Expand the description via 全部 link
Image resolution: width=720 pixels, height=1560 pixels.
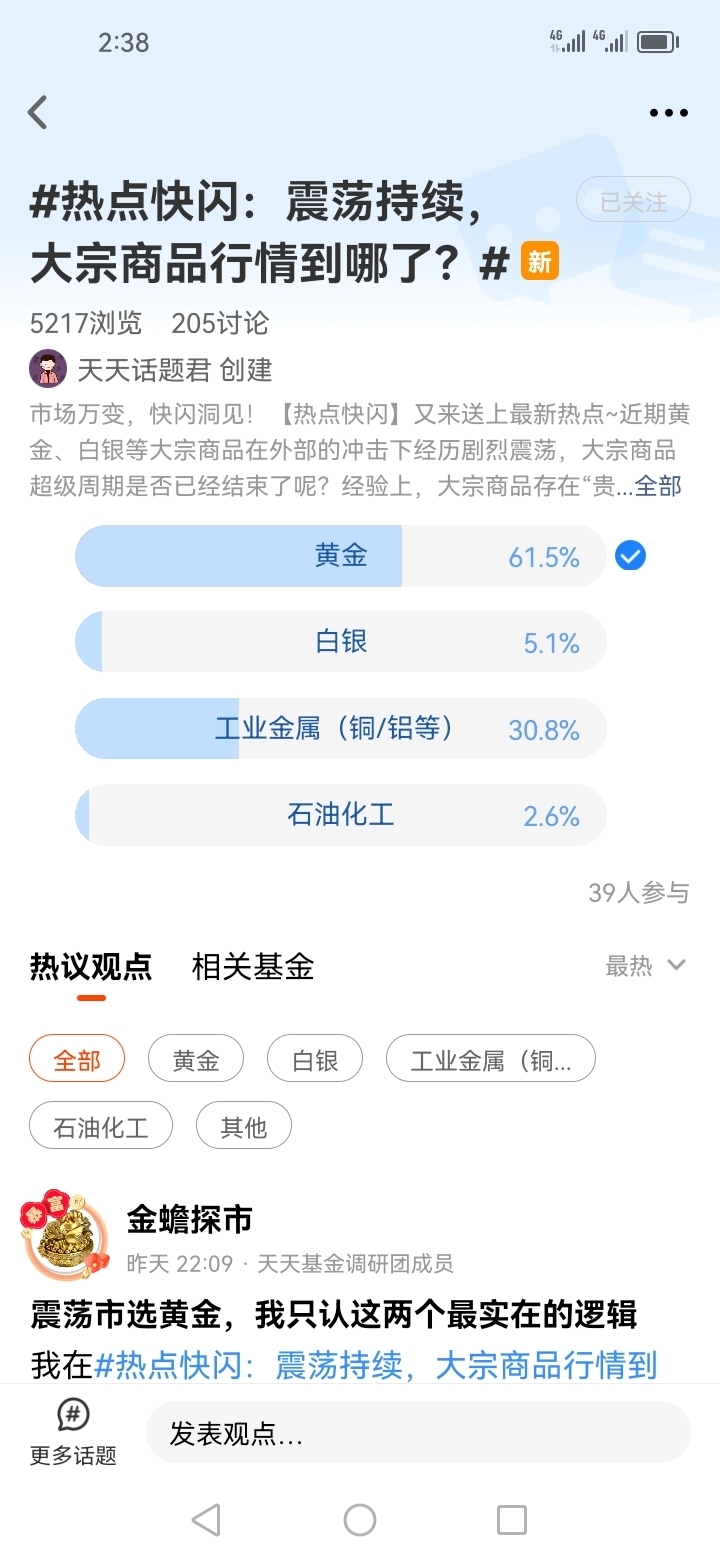[x=658, y=487]
